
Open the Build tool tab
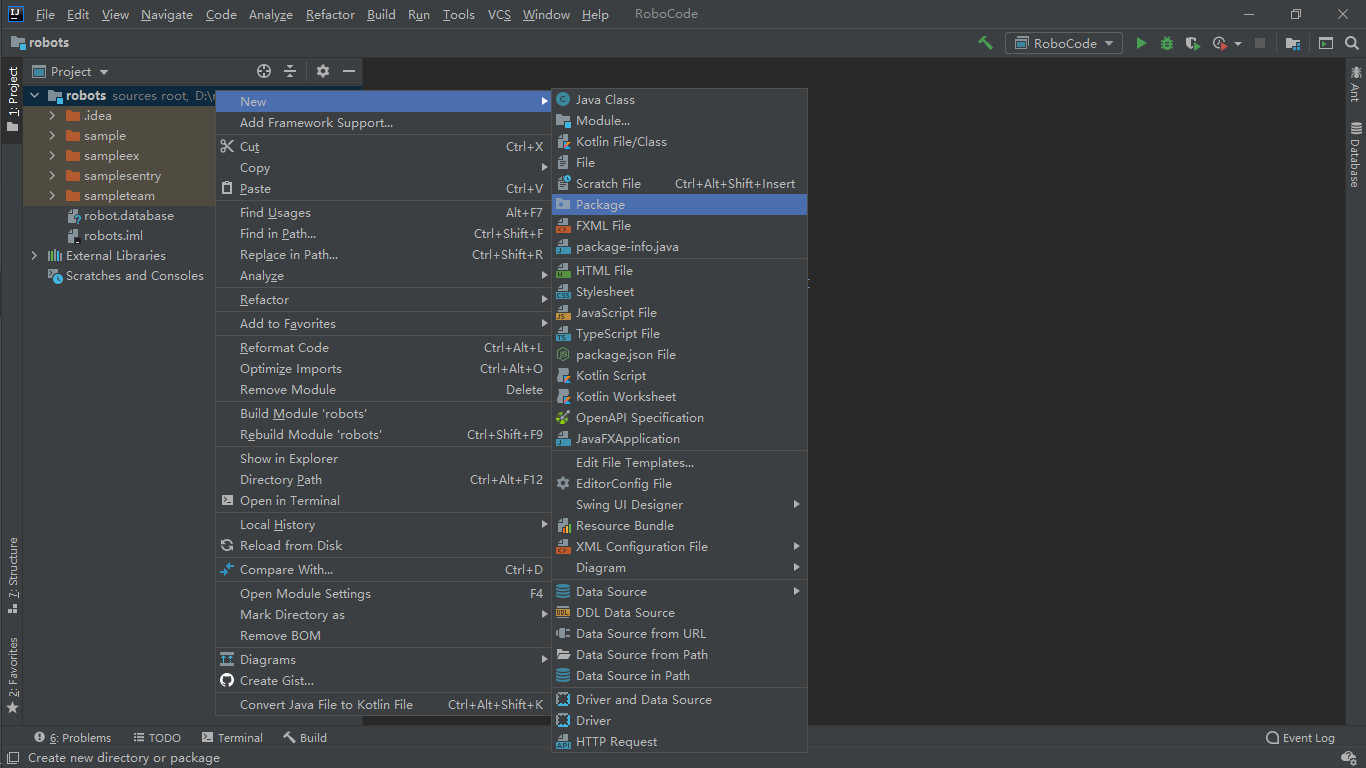(305, 738)
